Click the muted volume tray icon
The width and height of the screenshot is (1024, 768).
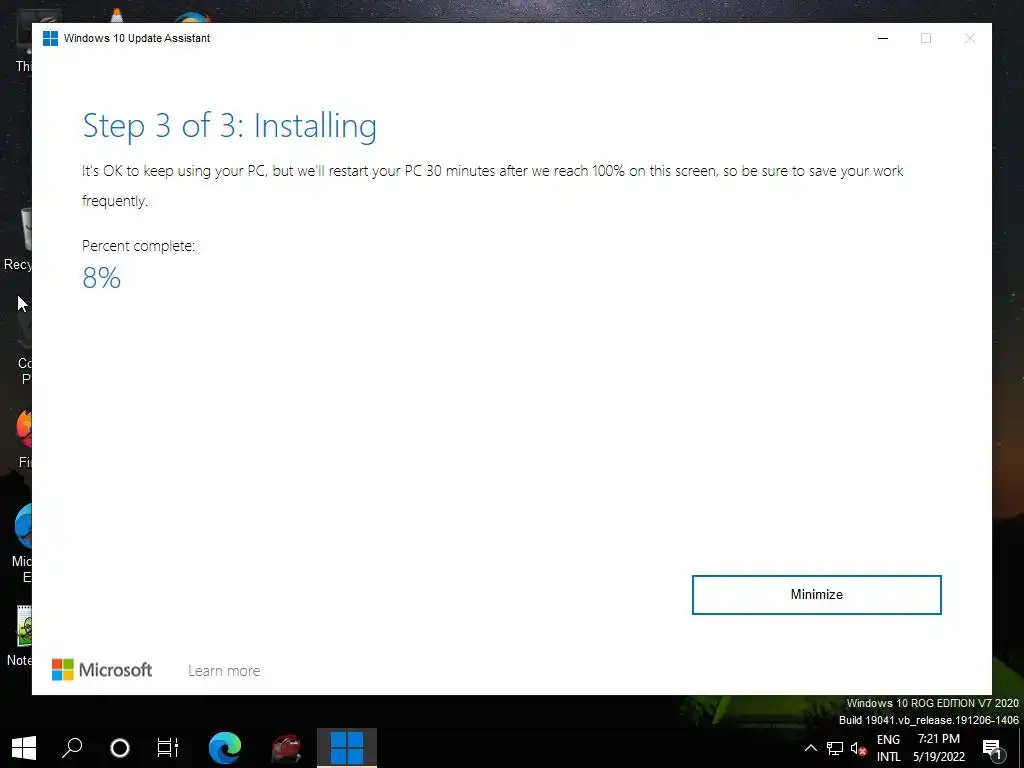coord(858,748)
